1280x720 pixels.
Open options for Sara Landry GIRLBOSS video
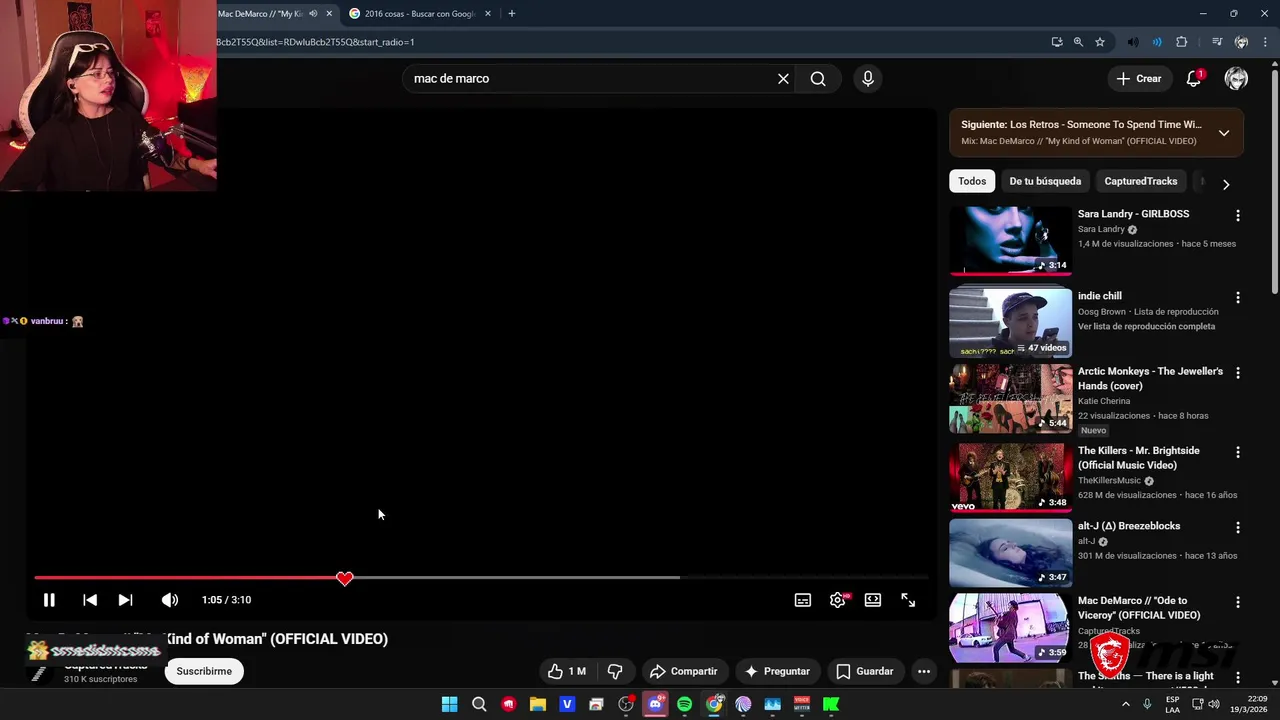[1238, 216]
